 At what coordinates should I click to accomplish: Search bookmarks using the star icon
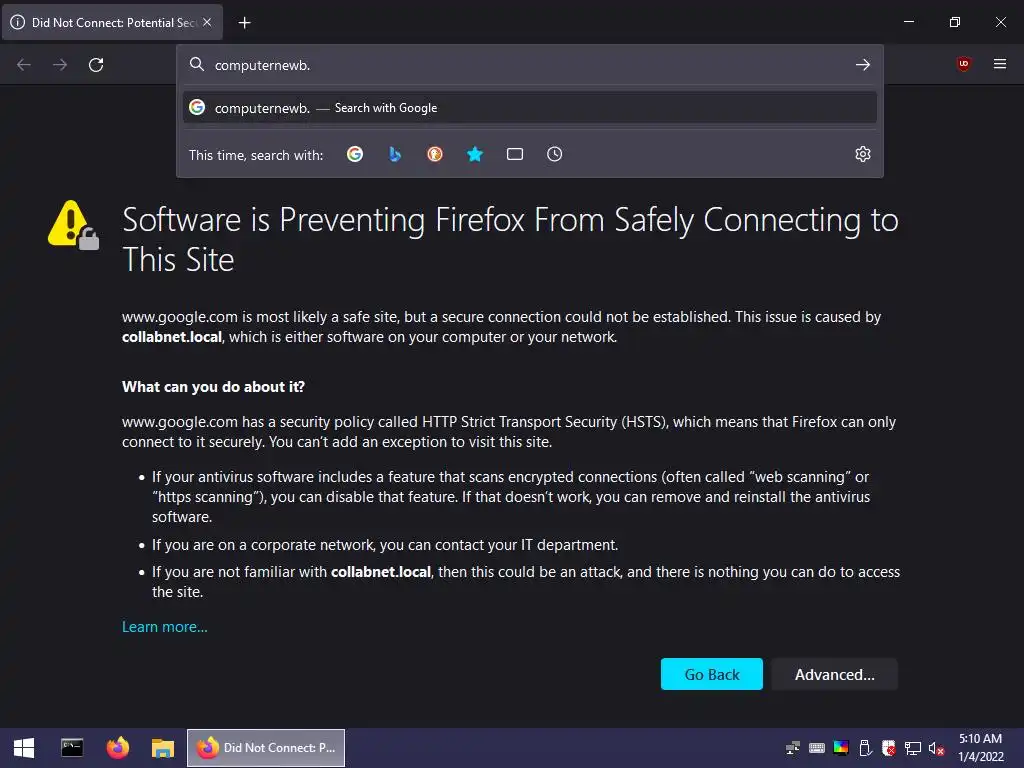pos(475,154)
